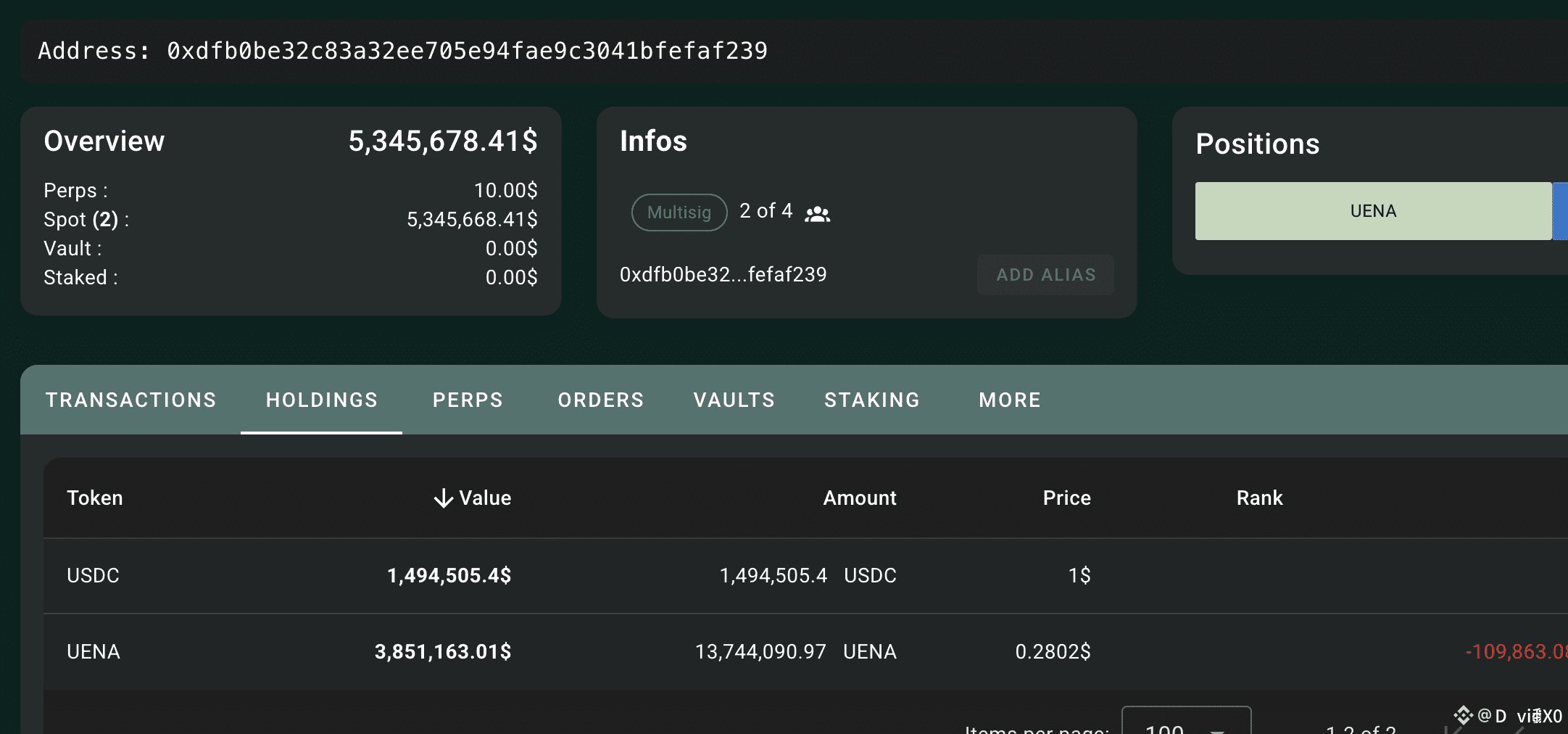Click the Perps 10.00$ value
The height and width of the screenshot is (734, 1568).
[x=505, y=191]
